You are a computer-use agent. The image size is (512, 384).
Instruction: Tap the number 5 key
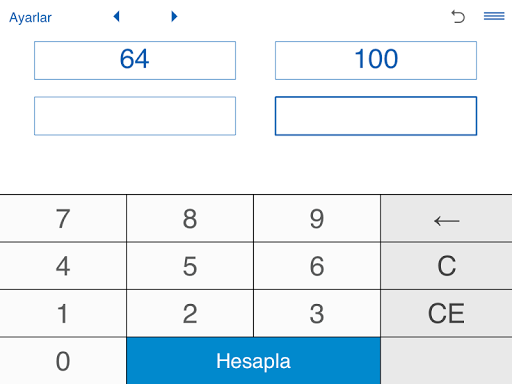tap(190, 266)
